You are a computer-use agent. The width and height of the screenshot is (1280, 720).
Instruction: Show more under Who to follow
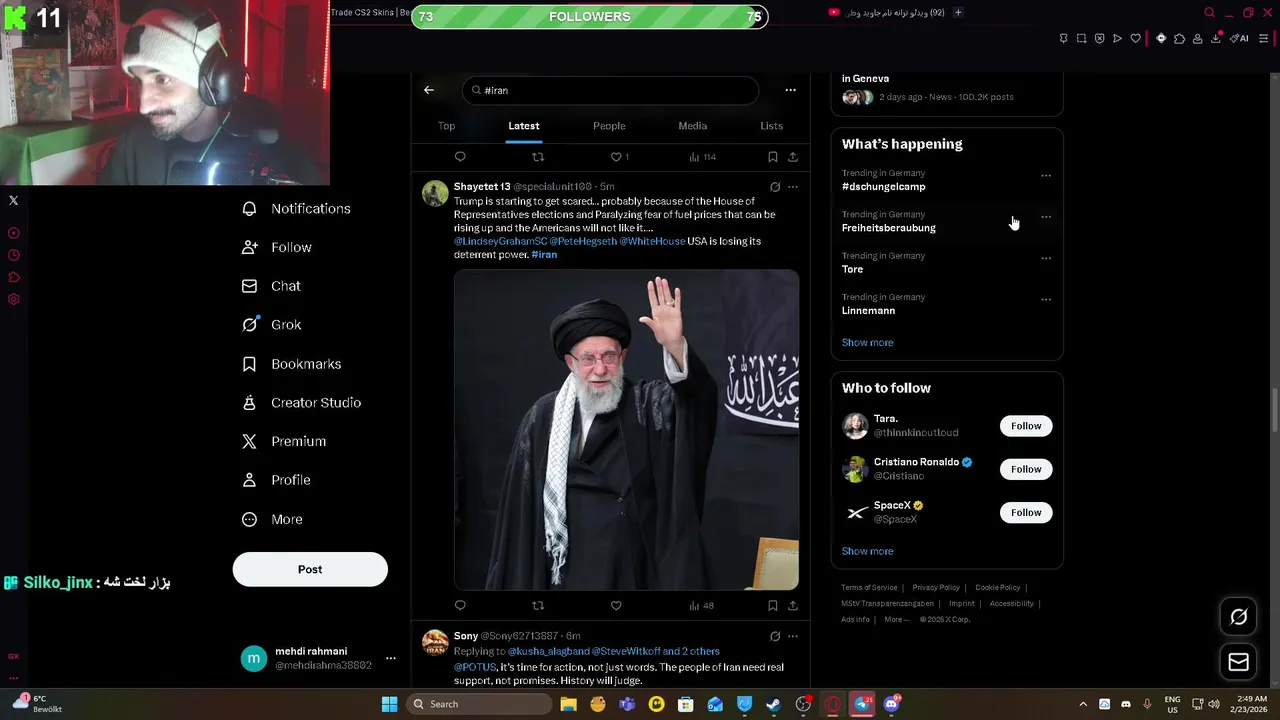click(867, 552)
